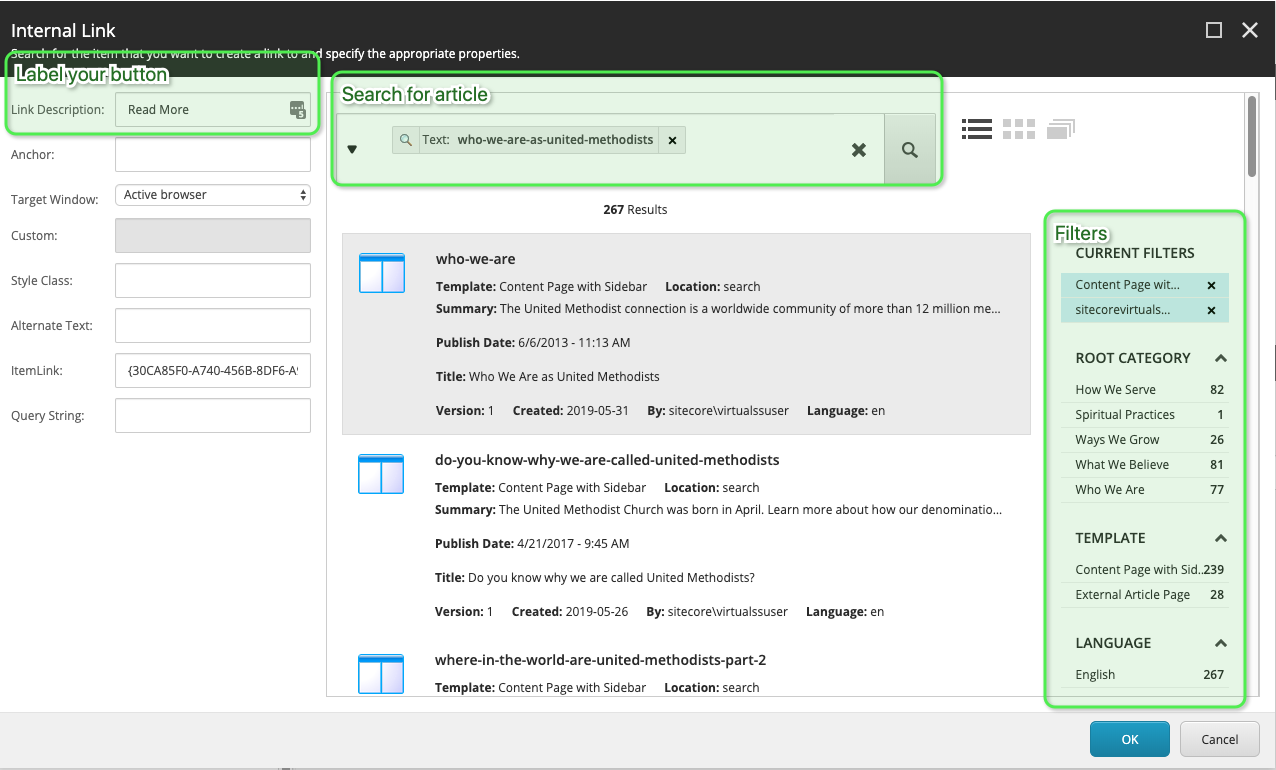Open the Target Window dropdown
The image size is (1276, 770).
click(x=213, y=195)
